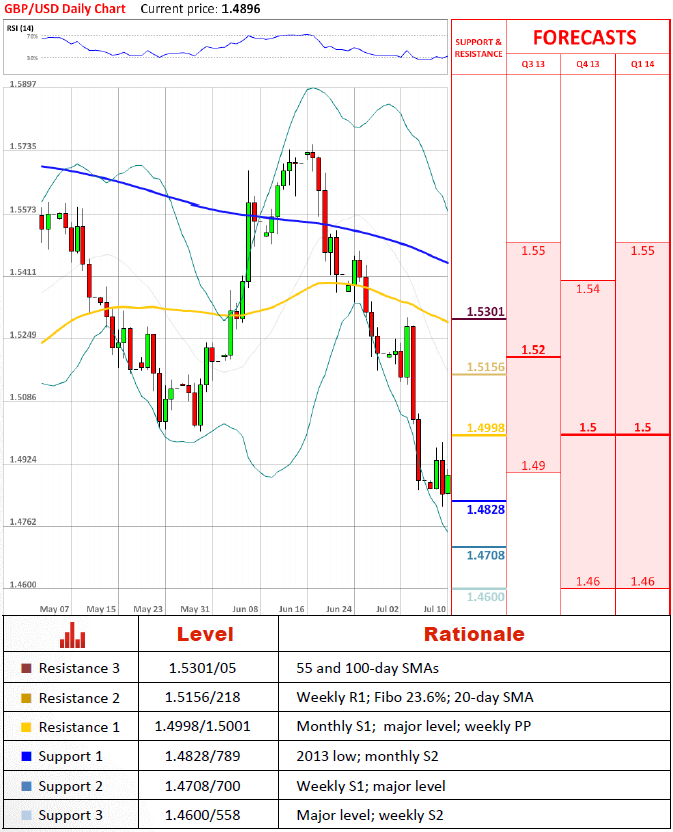Click the Support 3 light blue swatch
This screenshot has width=673, height=832.
click(26, 815)
